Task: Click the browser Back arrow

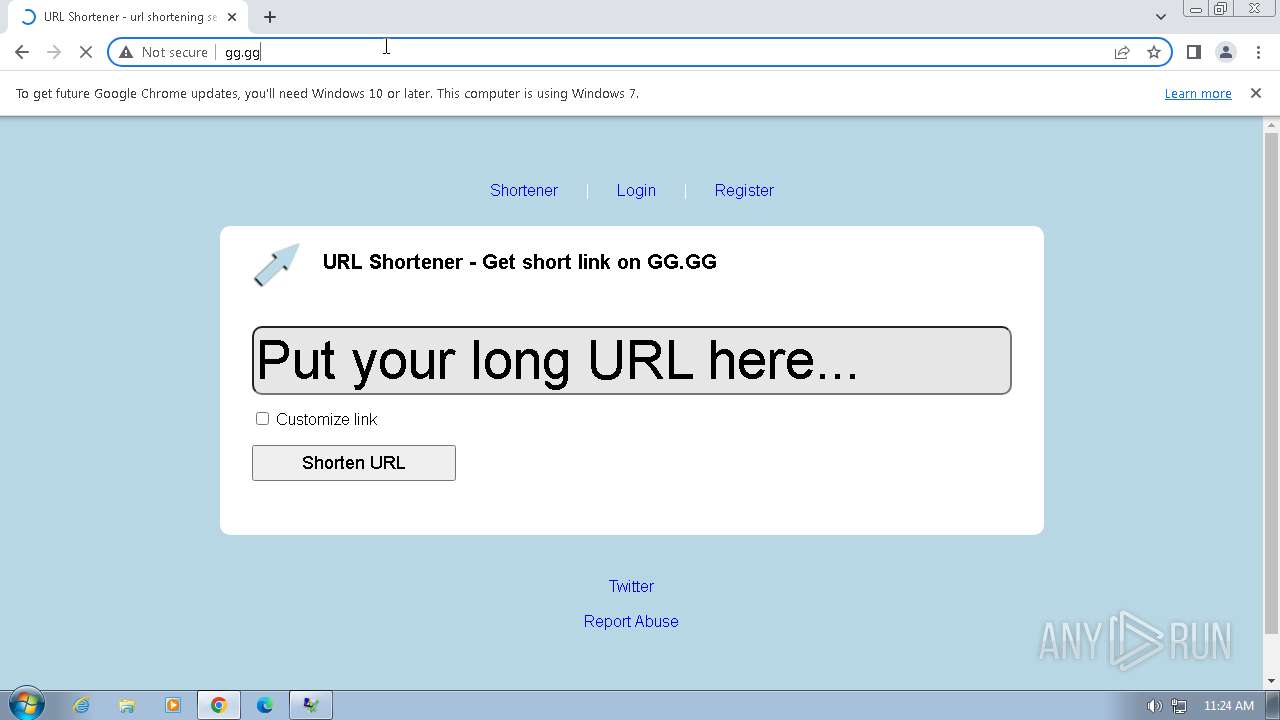Action: (22, 52)
